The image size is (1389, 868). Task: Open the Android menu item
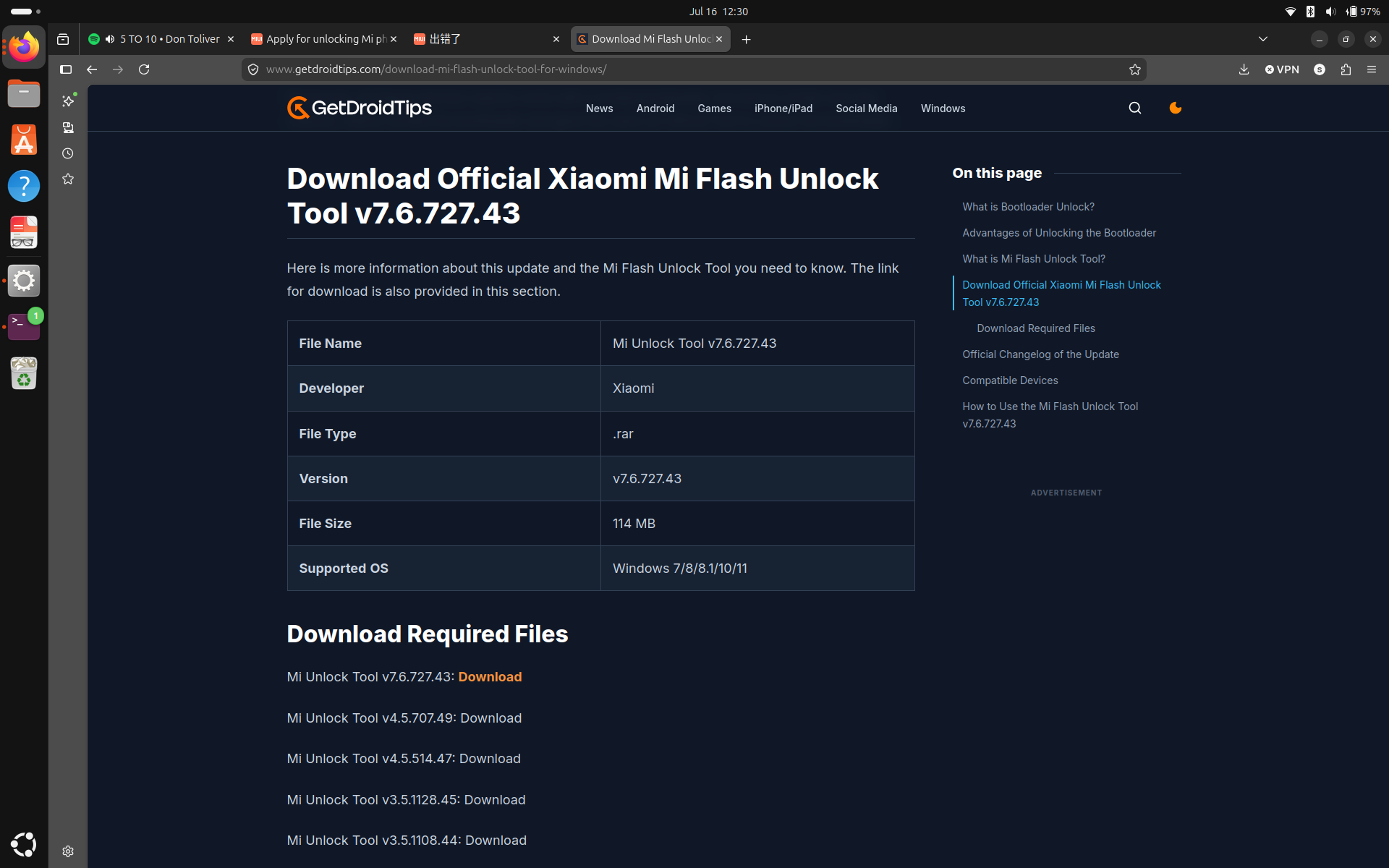tap(655, 109)
